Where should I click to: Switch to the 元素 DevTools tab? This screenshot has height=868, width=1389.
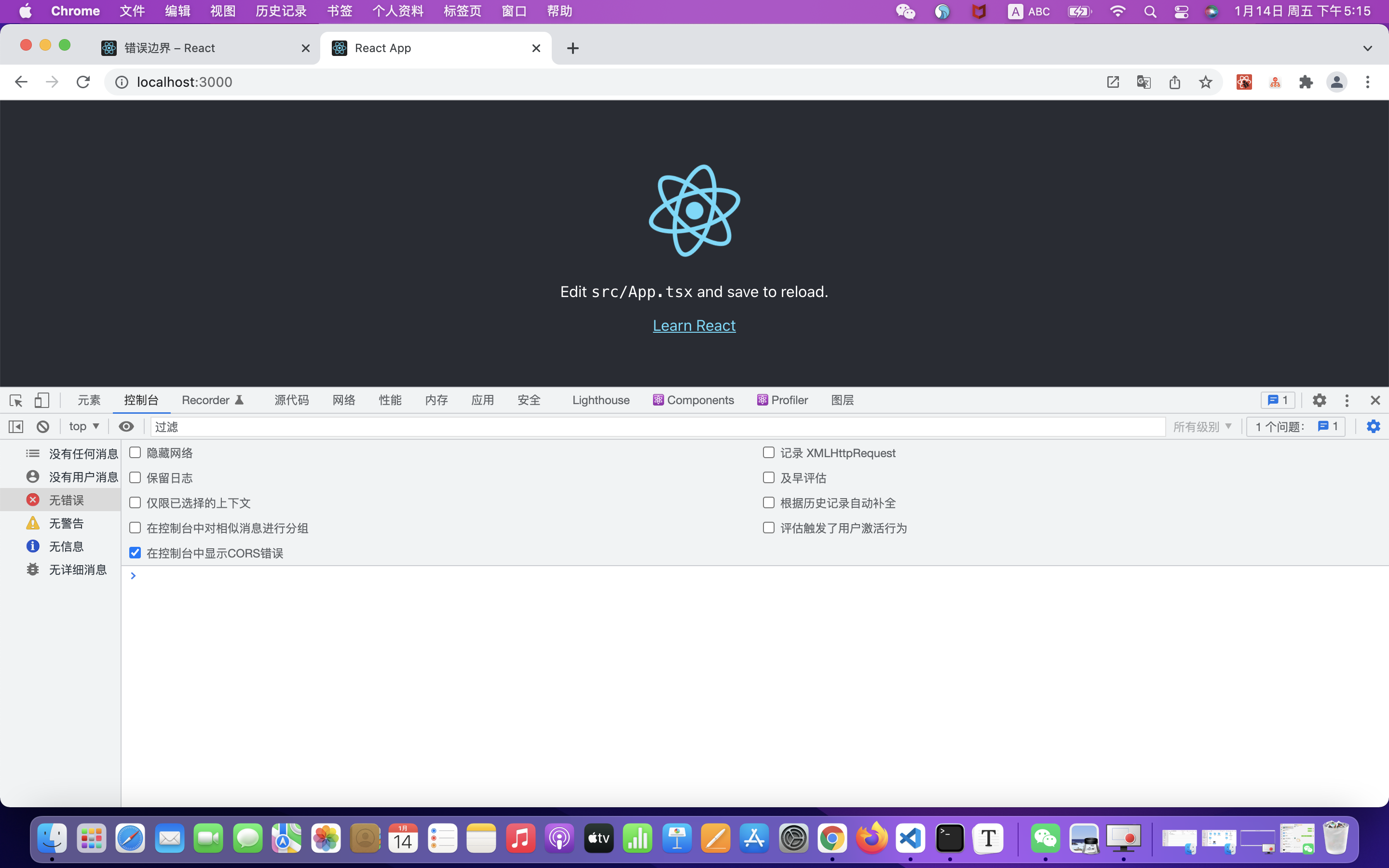point(89,400)
